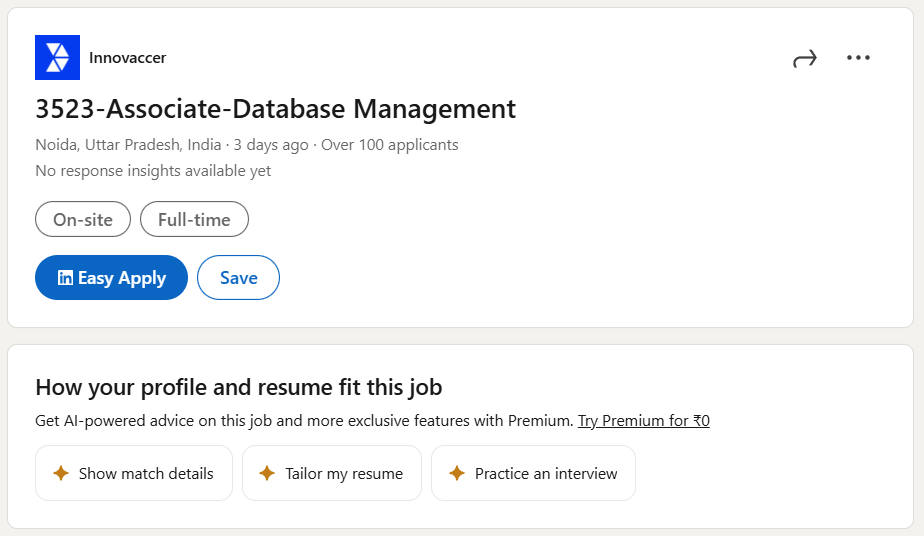Click the Over 100 applicants text
The width and height of the screenshot is (924, 536).
(x=390, y=145)
